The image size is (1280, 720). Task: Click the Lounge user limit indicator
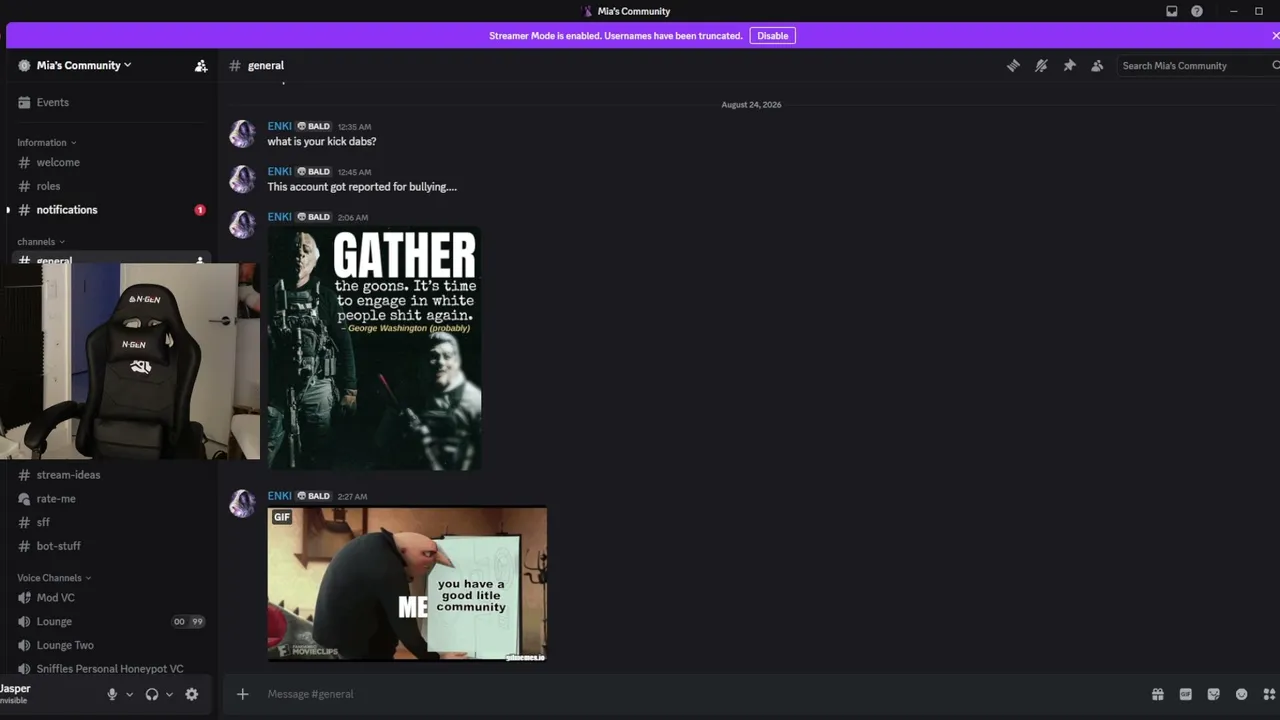188,622
